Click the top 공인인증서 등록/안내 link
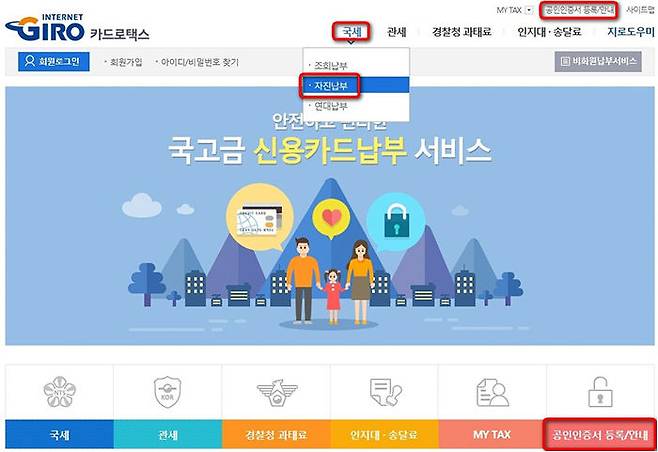Image resolution: width=658 pixels, height=452 pixels. (x=579, y=10)
